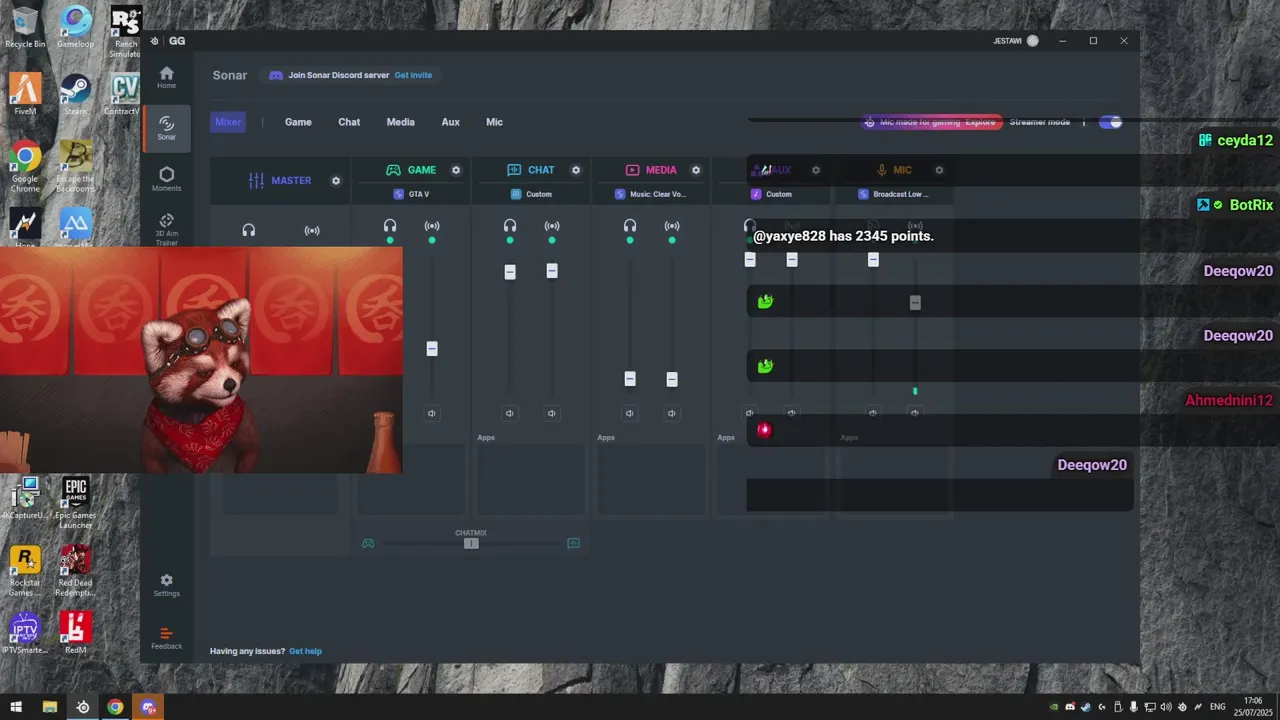Open Rockstar Games desktop shortcut
The width and height of the screenshot is (1280, 720).
[25, 571]
